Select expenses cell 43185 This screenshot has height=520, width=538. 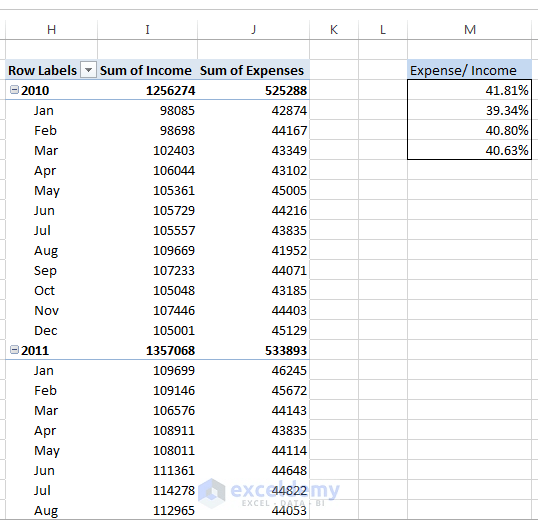pyautogui.click(x=254, y=290)
